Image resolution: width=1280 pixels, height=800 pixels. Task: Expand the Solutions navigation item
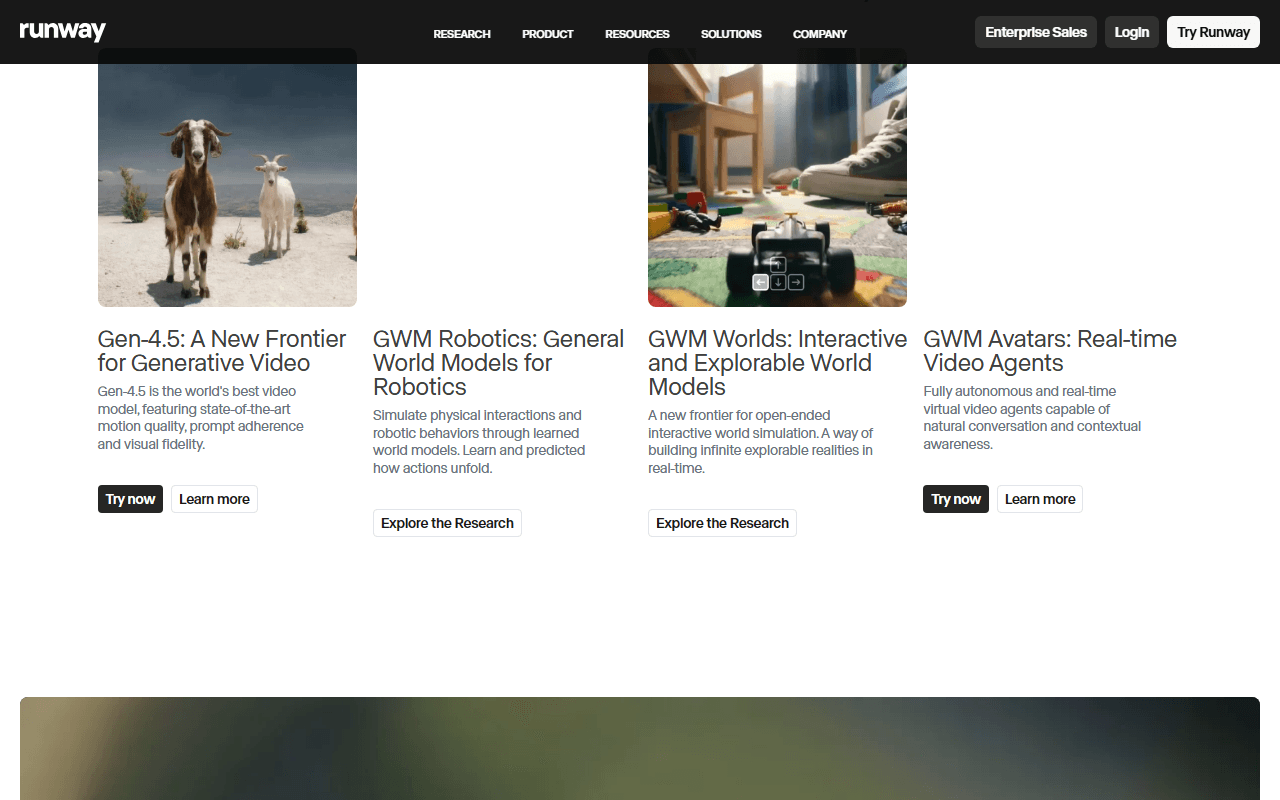731,34
